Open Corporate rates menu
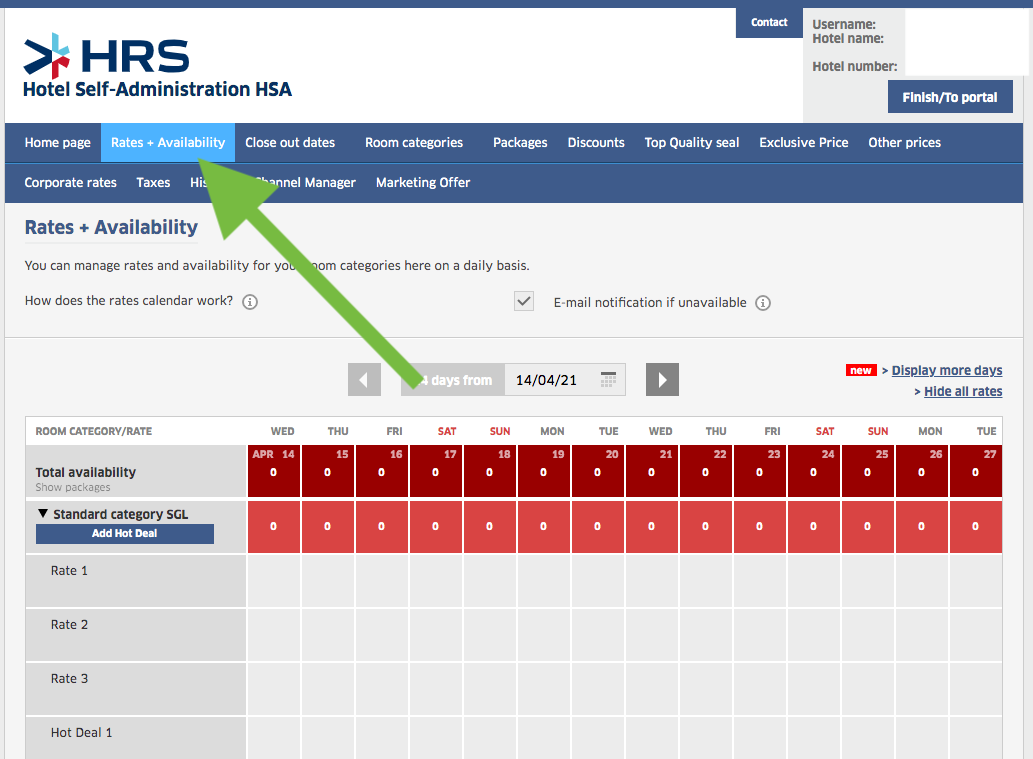 click(70, 183)
